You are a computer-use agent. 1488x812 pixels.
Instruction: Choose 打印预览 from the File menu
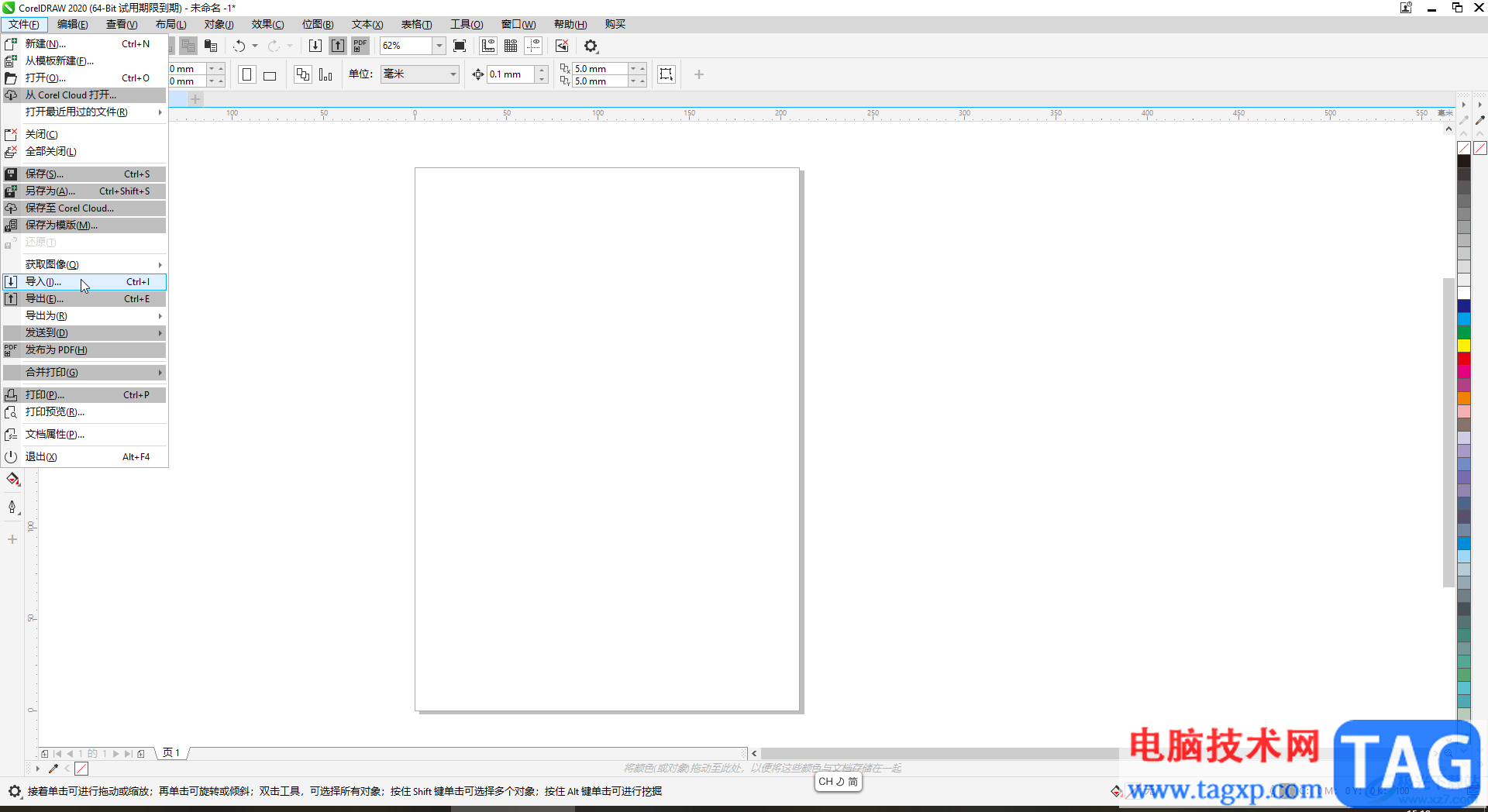84,412
